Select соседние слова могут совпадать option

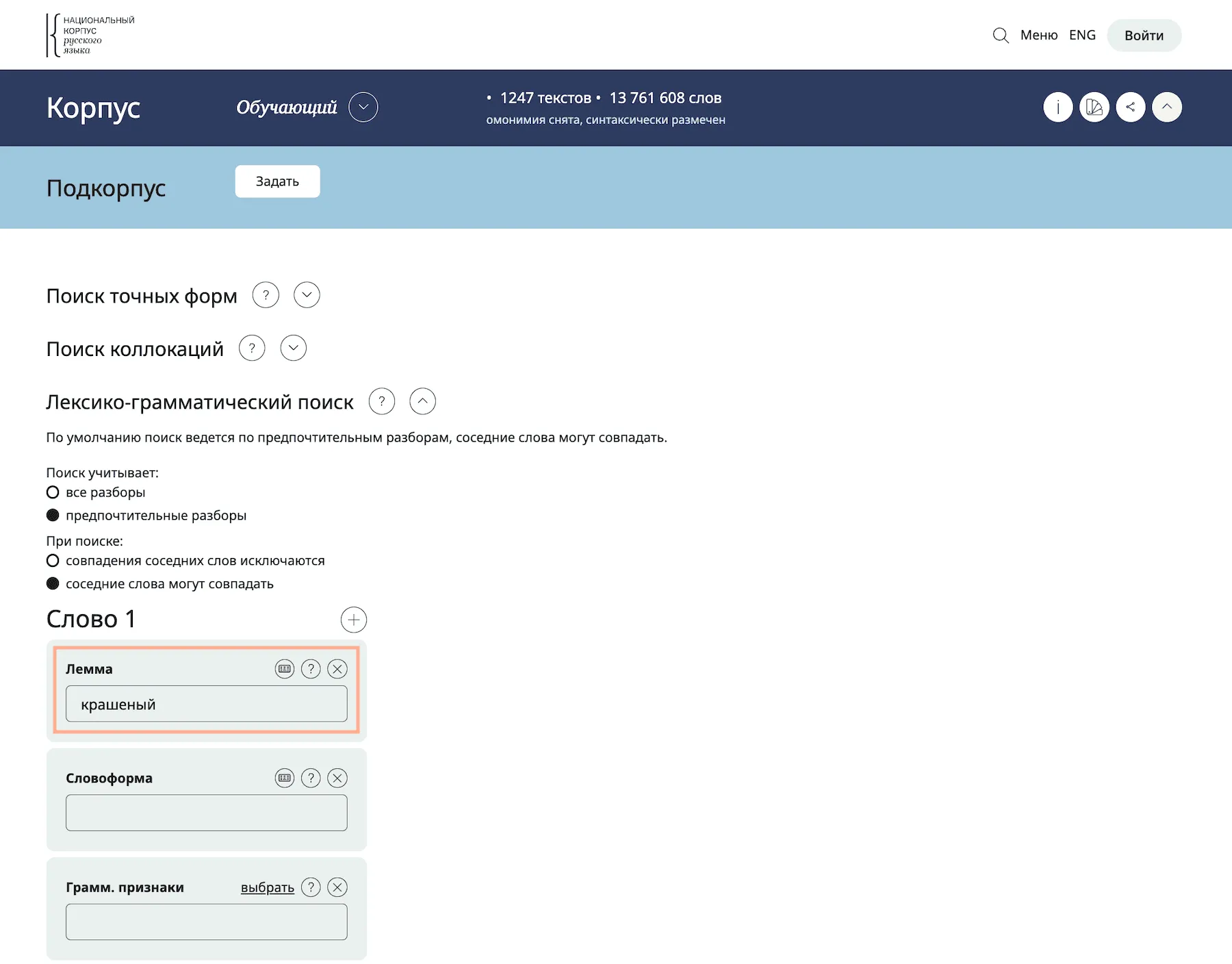pyautogui.click(x=53, y=584)
